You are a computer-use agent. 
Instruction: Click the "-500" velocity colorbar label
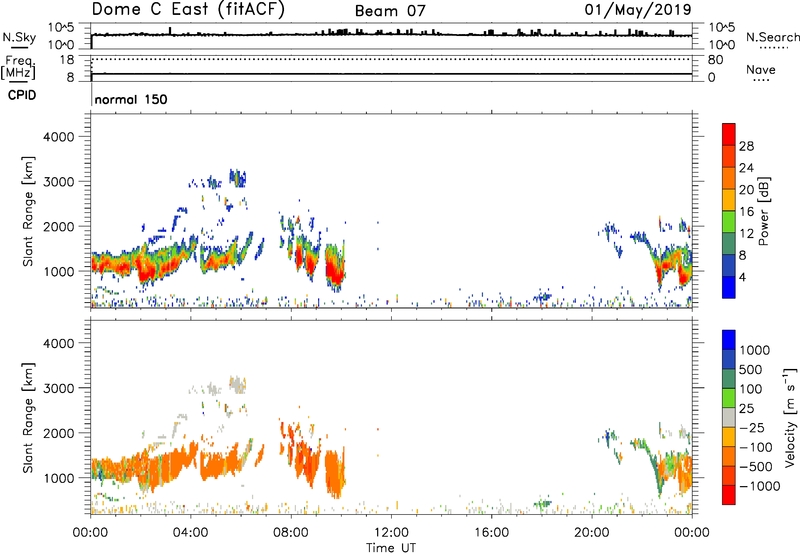pyautogui.click(x=756, y=467)
